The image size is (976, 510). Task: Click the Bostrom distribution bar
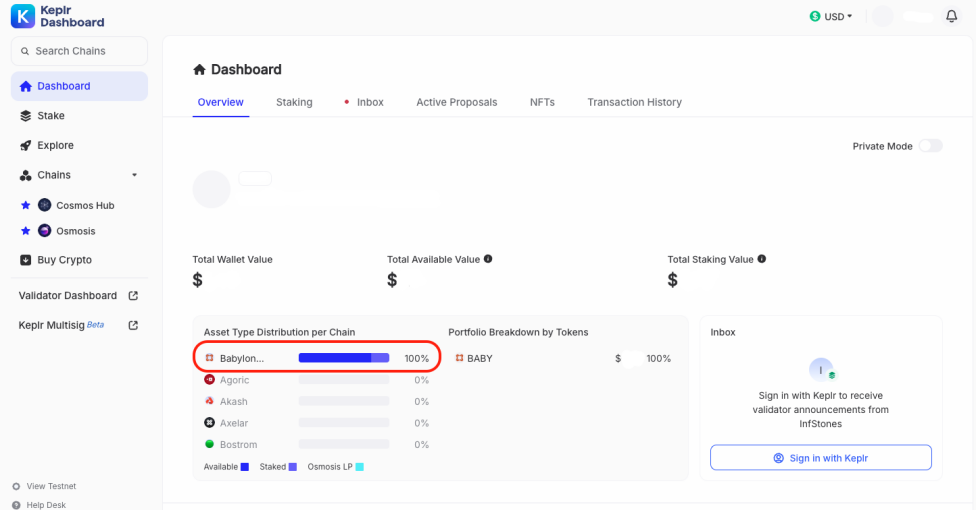point(344,445)
